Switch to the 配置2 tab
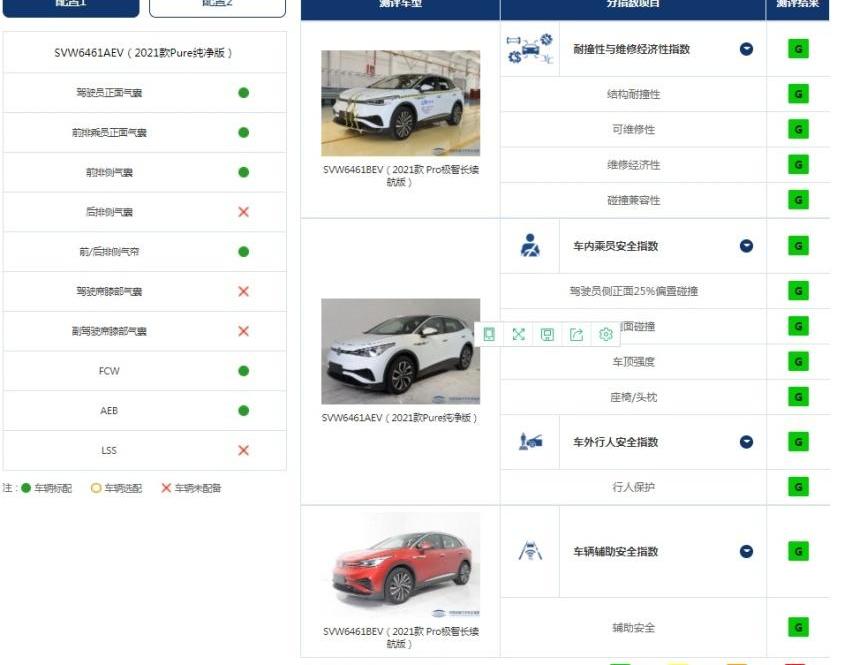Screen dimensions: 852x665 pos(217,7)
